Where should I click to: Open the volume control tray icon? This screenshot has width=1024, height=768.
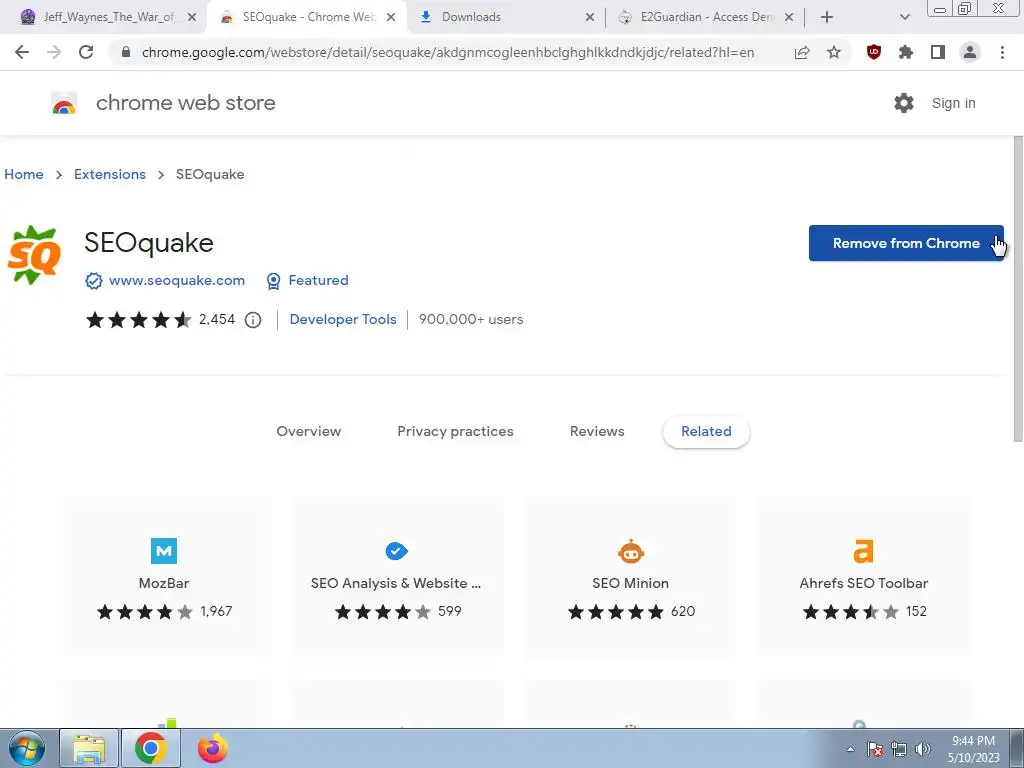pyautogui.click(x=923, y=749)
